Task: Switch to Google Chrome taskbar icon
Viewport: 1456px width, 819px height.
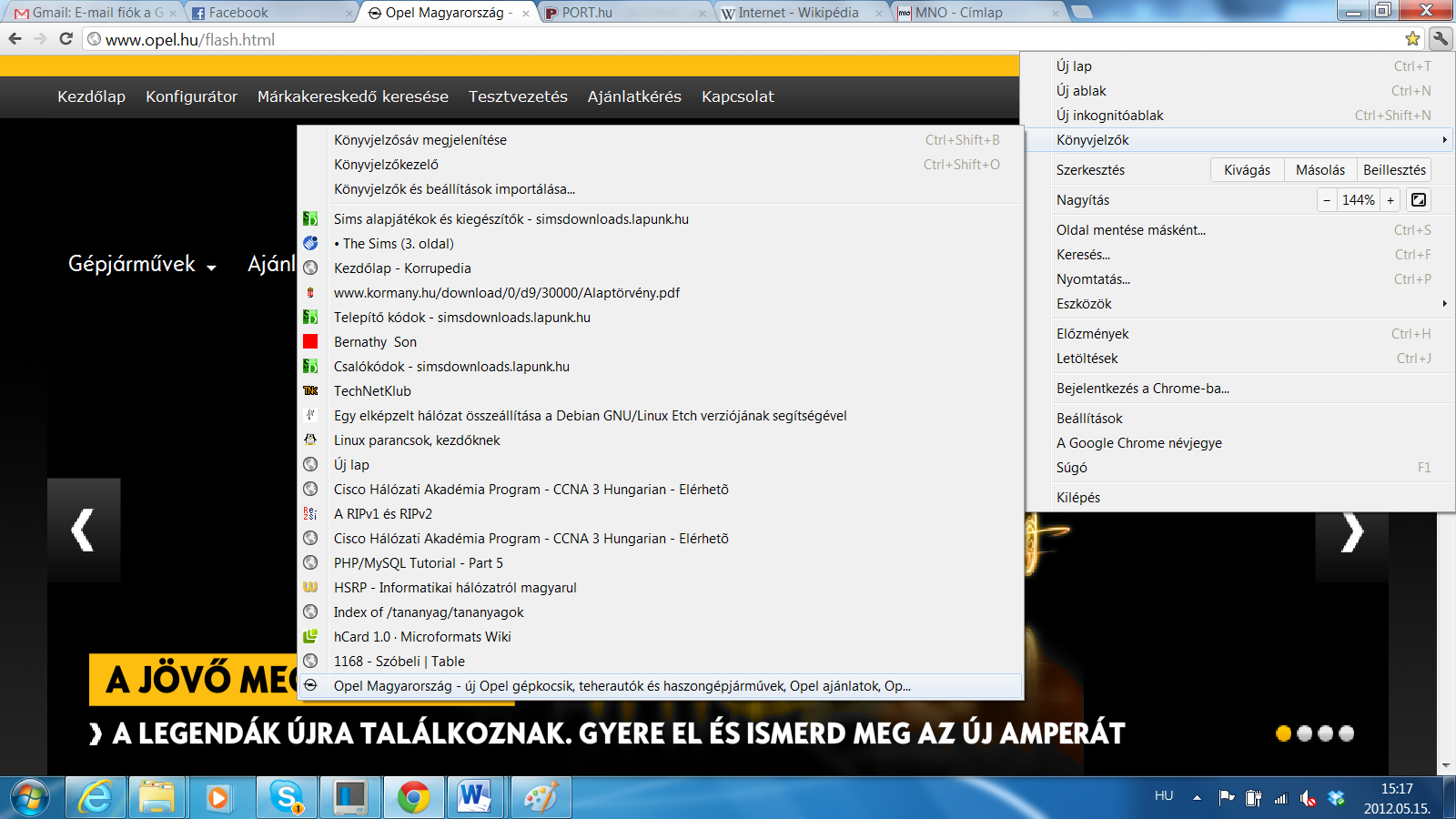Action: [x=413, y=798]
